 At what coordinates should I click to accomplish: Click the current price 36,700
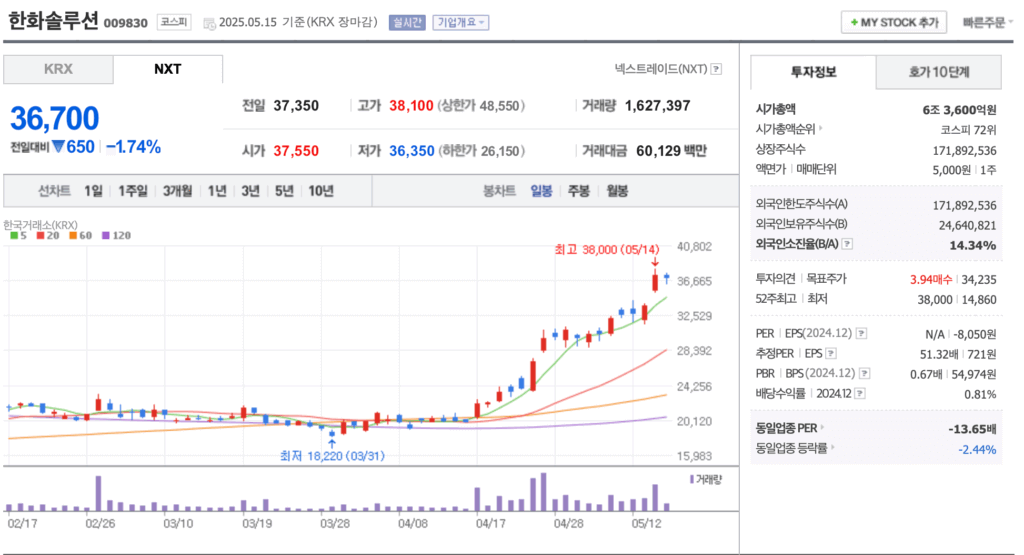point(54,118)
